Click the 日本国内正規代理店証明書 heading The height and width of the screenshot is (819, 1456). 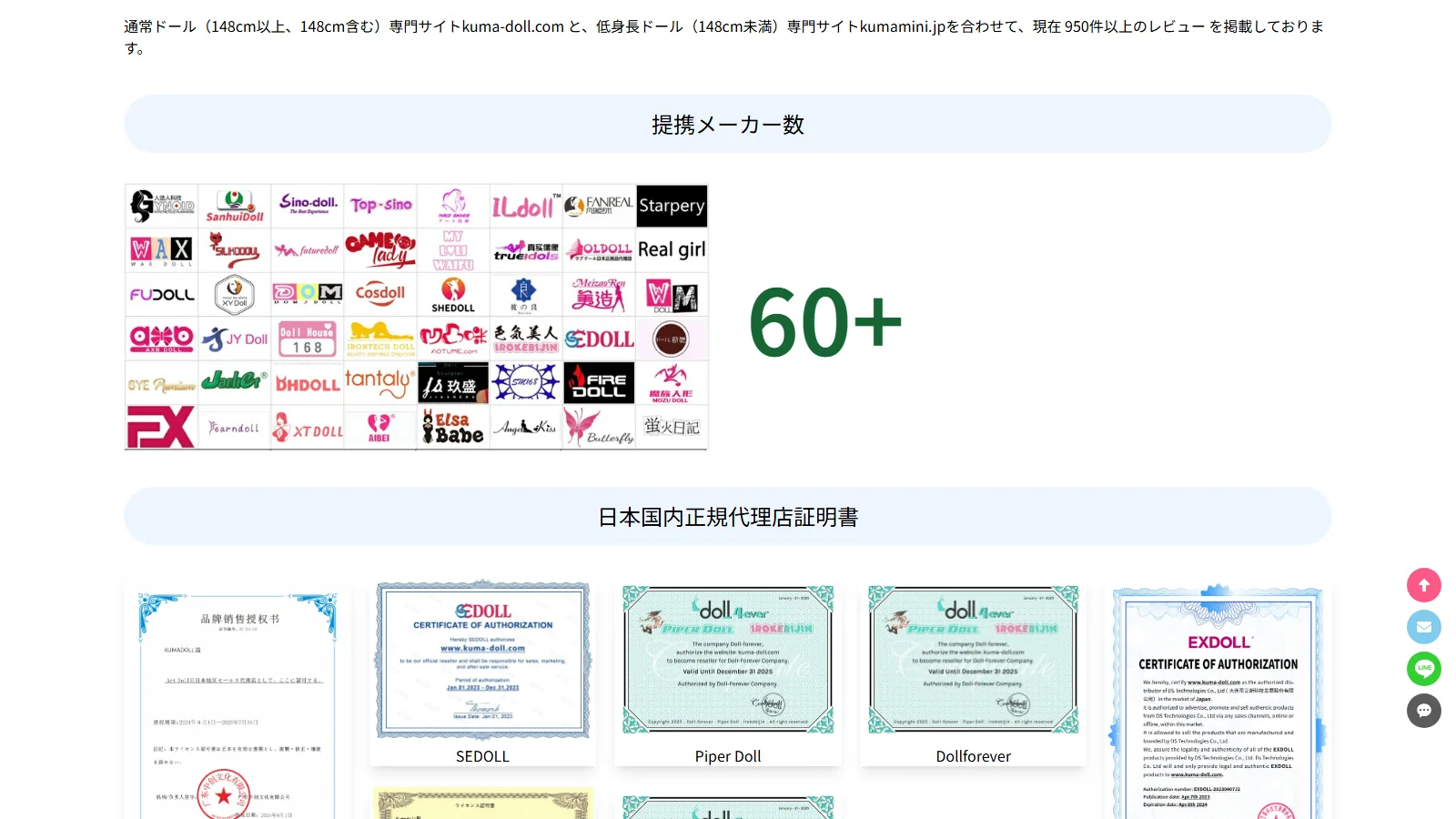(x=728, y=517)
